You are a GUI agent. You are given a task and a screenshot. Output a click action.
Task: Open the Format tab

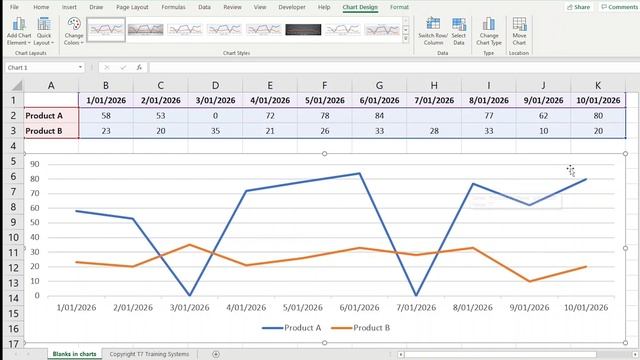(x=399, y=7)
